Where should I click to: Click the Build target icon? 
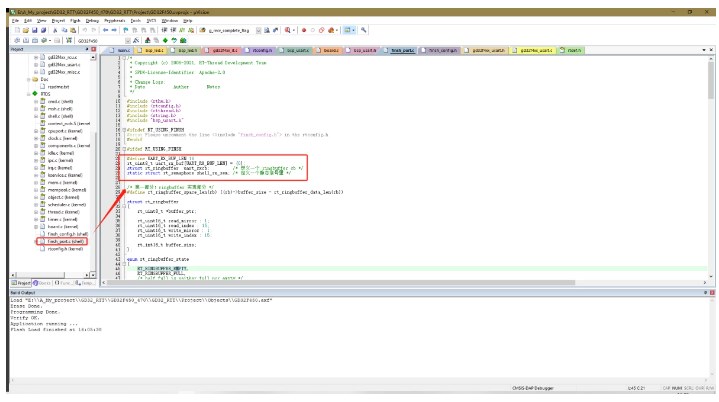26,41
